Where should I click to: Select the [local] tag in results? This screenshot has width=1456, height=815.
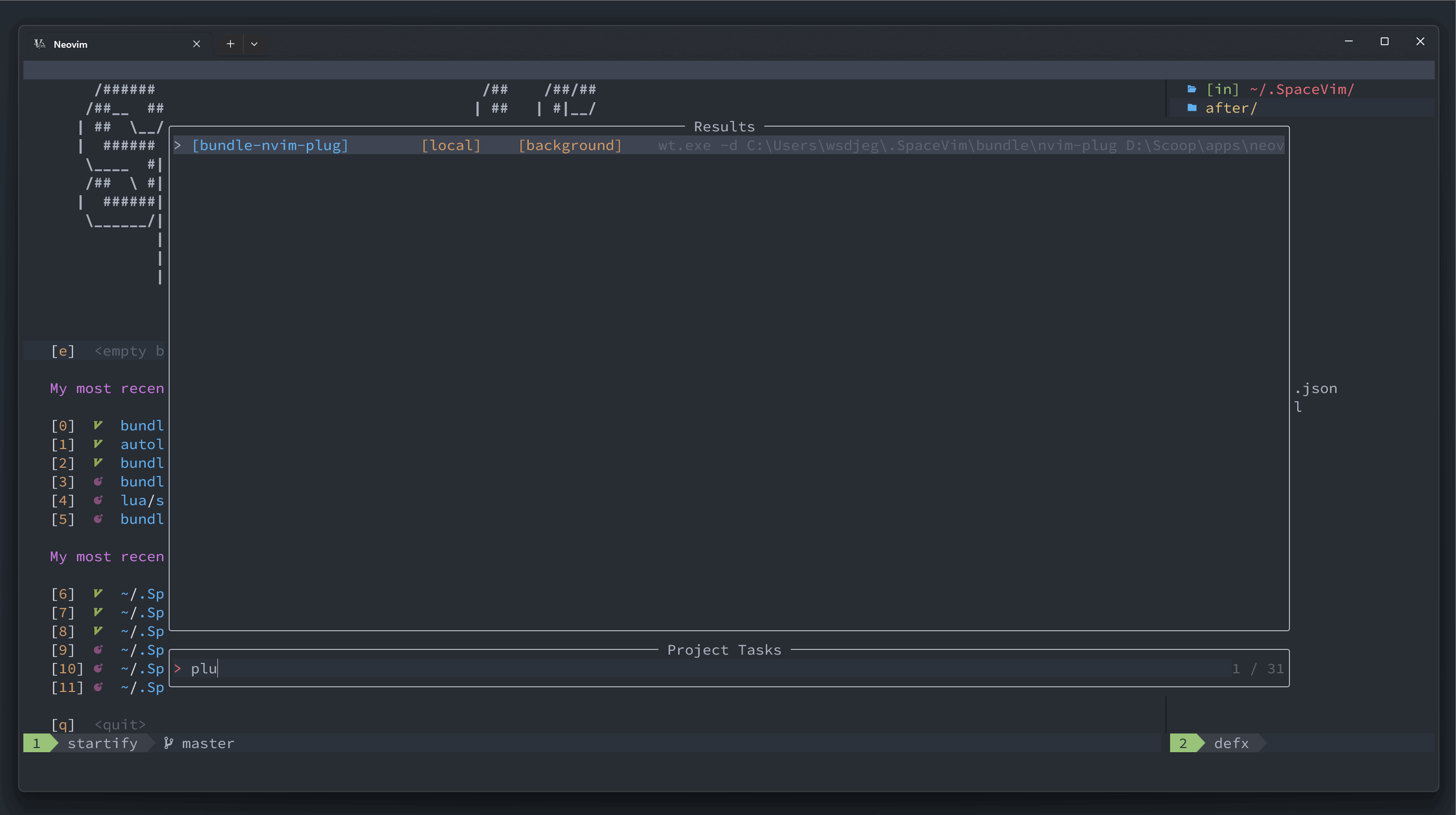click(451, 145)
